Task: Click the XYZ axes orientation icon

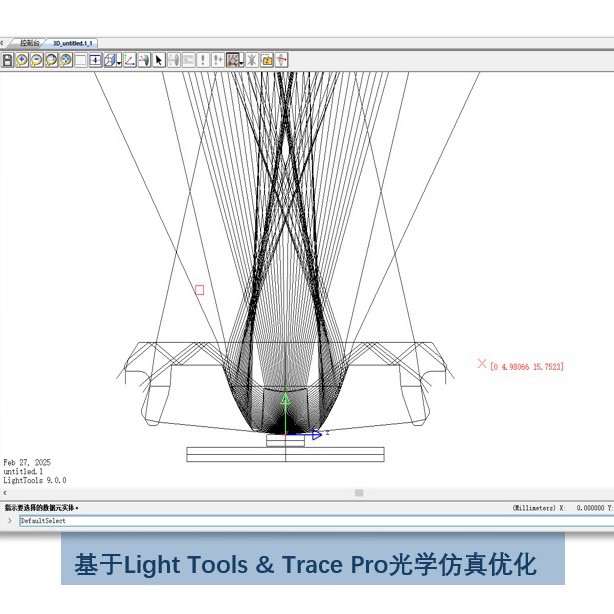Action: point(129,60)
